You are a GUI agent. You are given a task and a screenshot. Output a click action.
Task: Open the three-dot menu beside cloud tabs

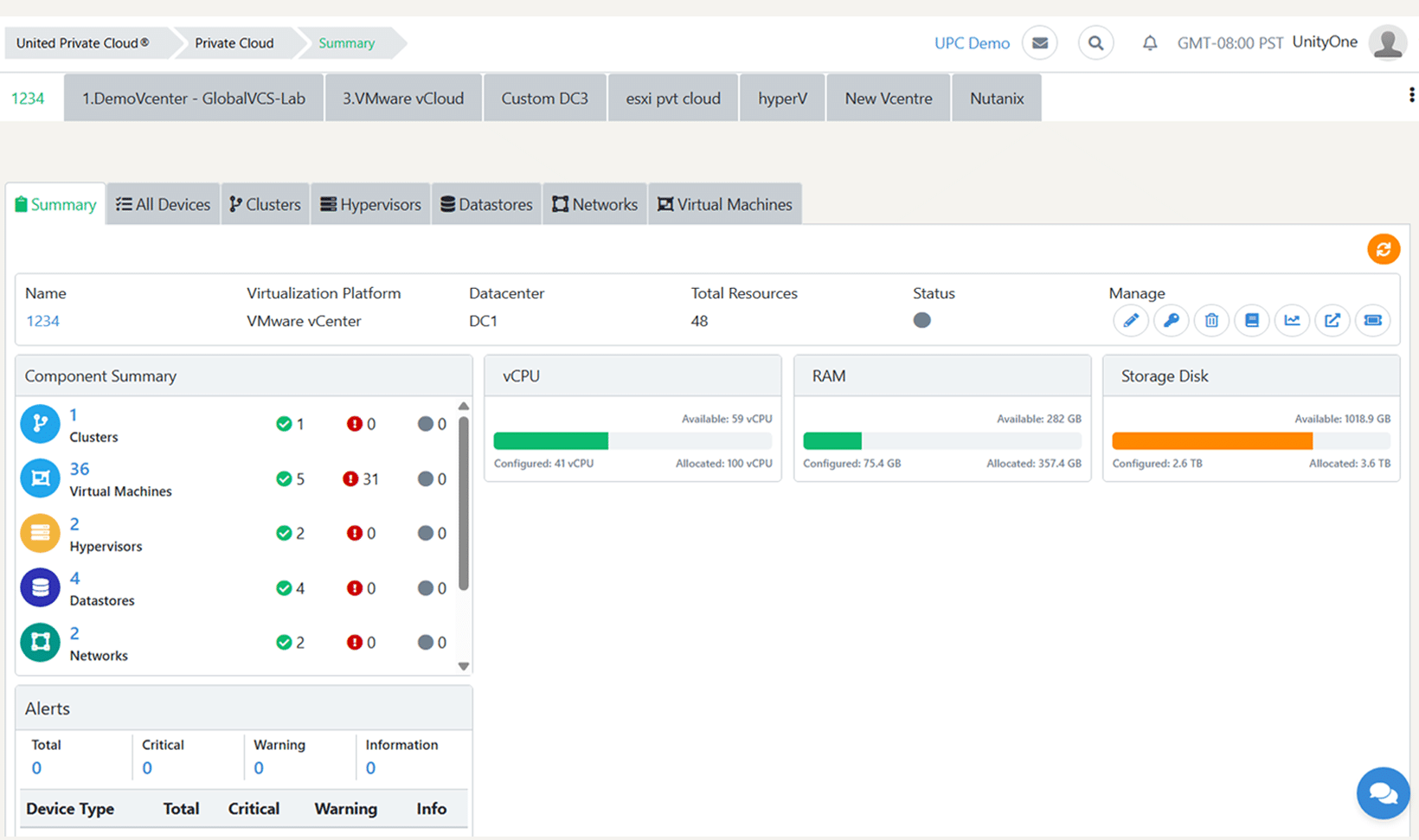click(1411, 95)
